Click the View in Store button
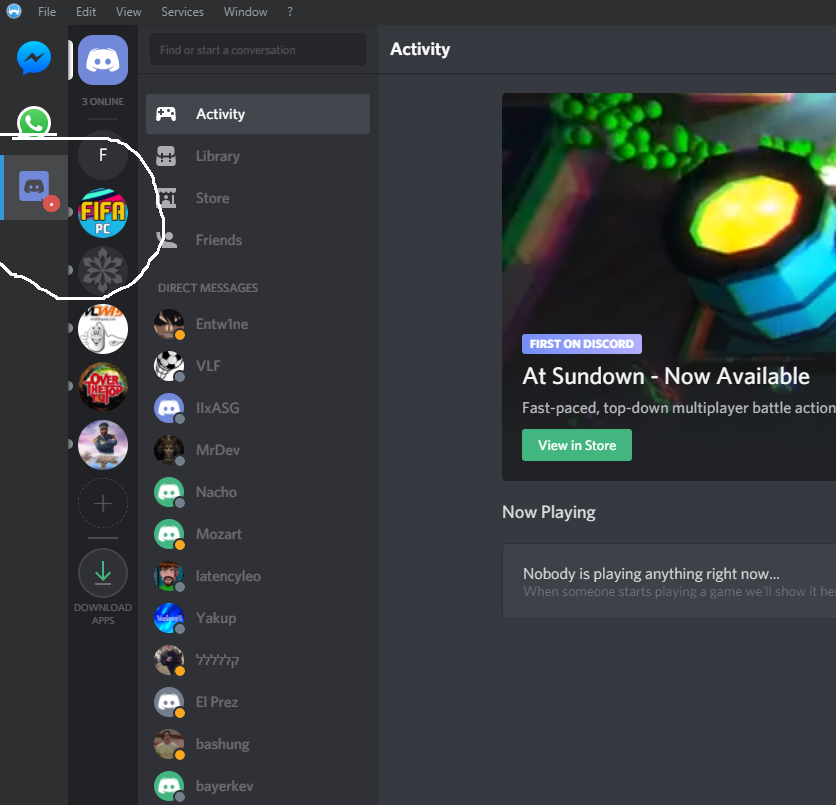The image size is (836, 805). click(x=577, y=445)
